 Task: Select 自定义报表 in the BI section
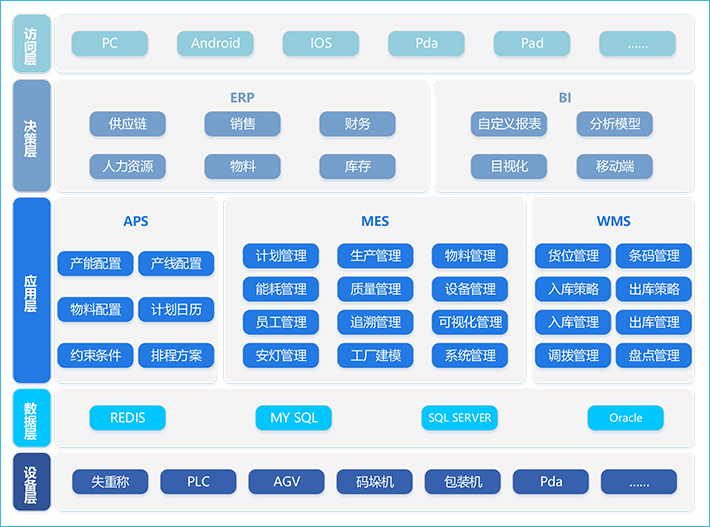tap(509, 124)
